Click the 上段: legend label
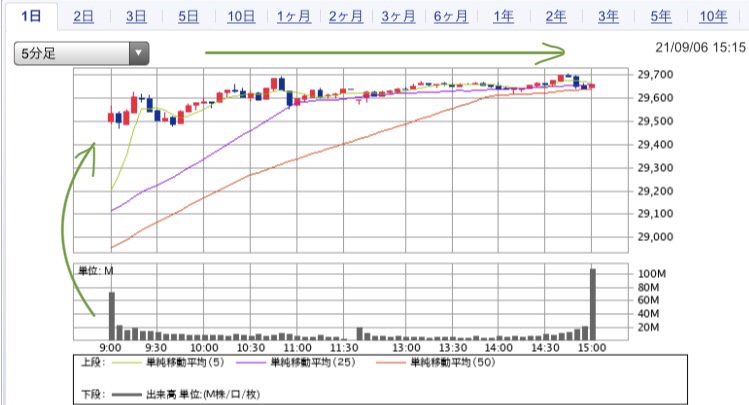749x405 pixels. 93,362
